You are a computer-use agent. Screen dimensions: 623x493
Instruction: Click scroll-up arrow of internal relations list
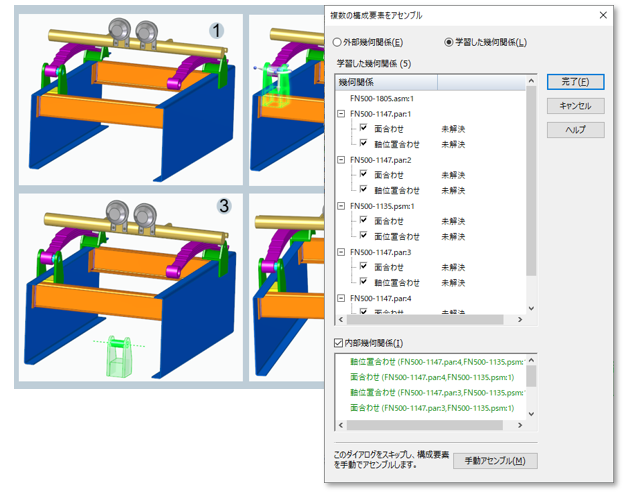click(x=531, y=360)
